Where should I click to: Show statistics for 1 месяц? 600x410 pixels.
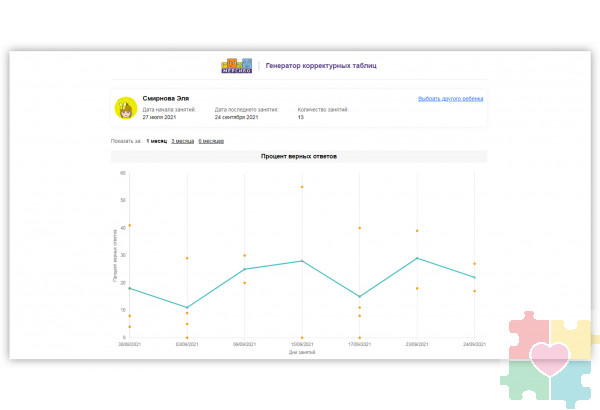156,141
